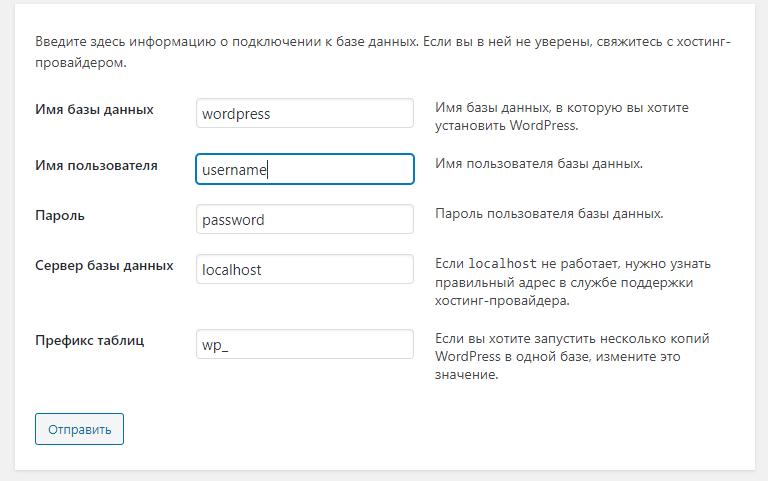Click the database name field containing "wordpress"

pyautogui.click(x=305, y=114)
